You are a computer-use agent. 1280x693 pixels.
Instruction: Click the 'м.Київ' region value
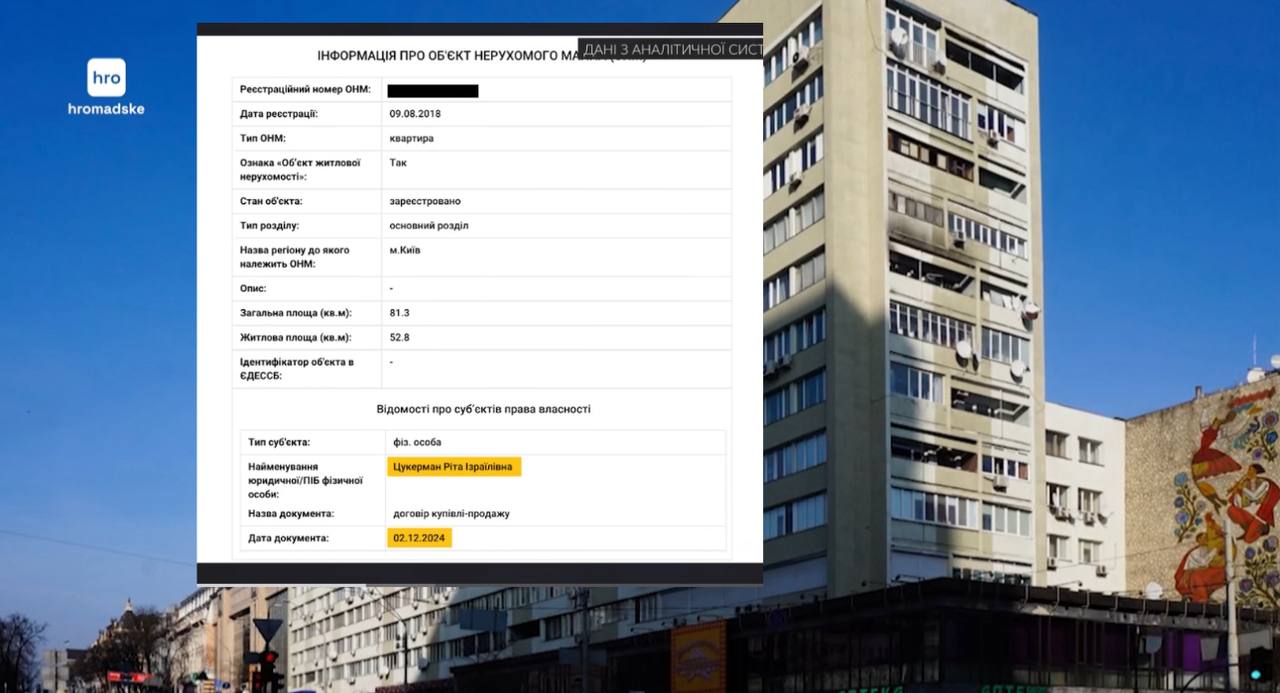[405, 250]
